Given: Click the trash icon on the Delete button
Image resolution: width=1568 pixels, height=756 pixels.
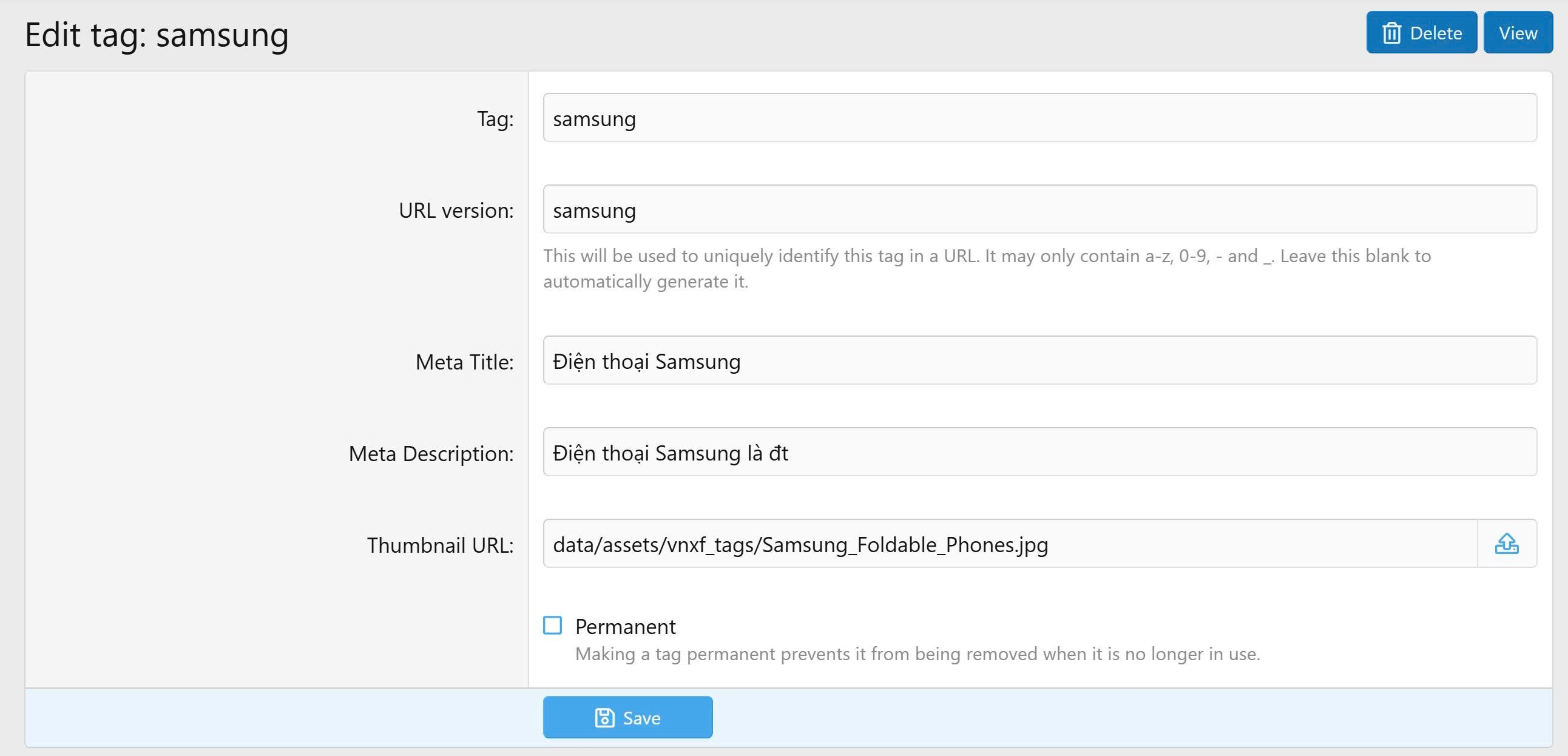Looking at the screenshot, I should click(1391, 33).
